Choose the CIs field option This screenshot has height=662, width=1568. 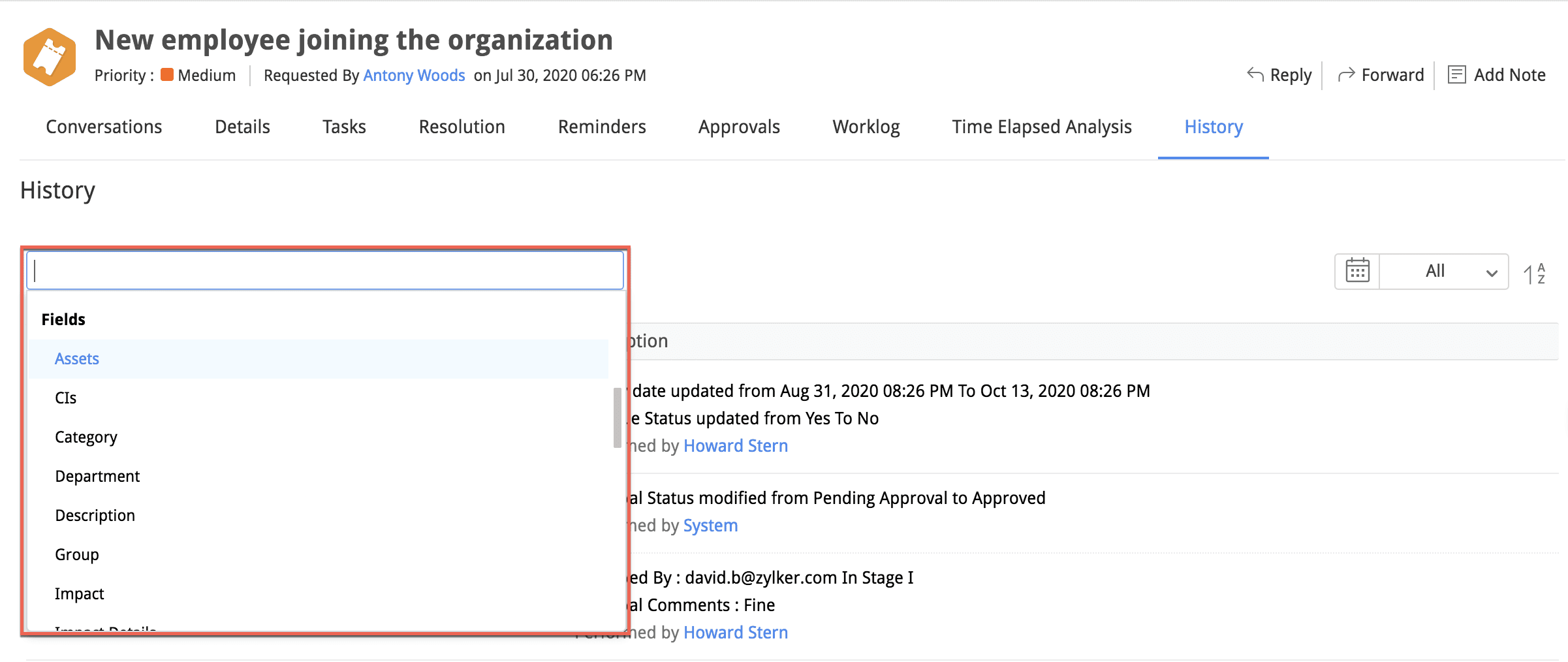point(65,398)
